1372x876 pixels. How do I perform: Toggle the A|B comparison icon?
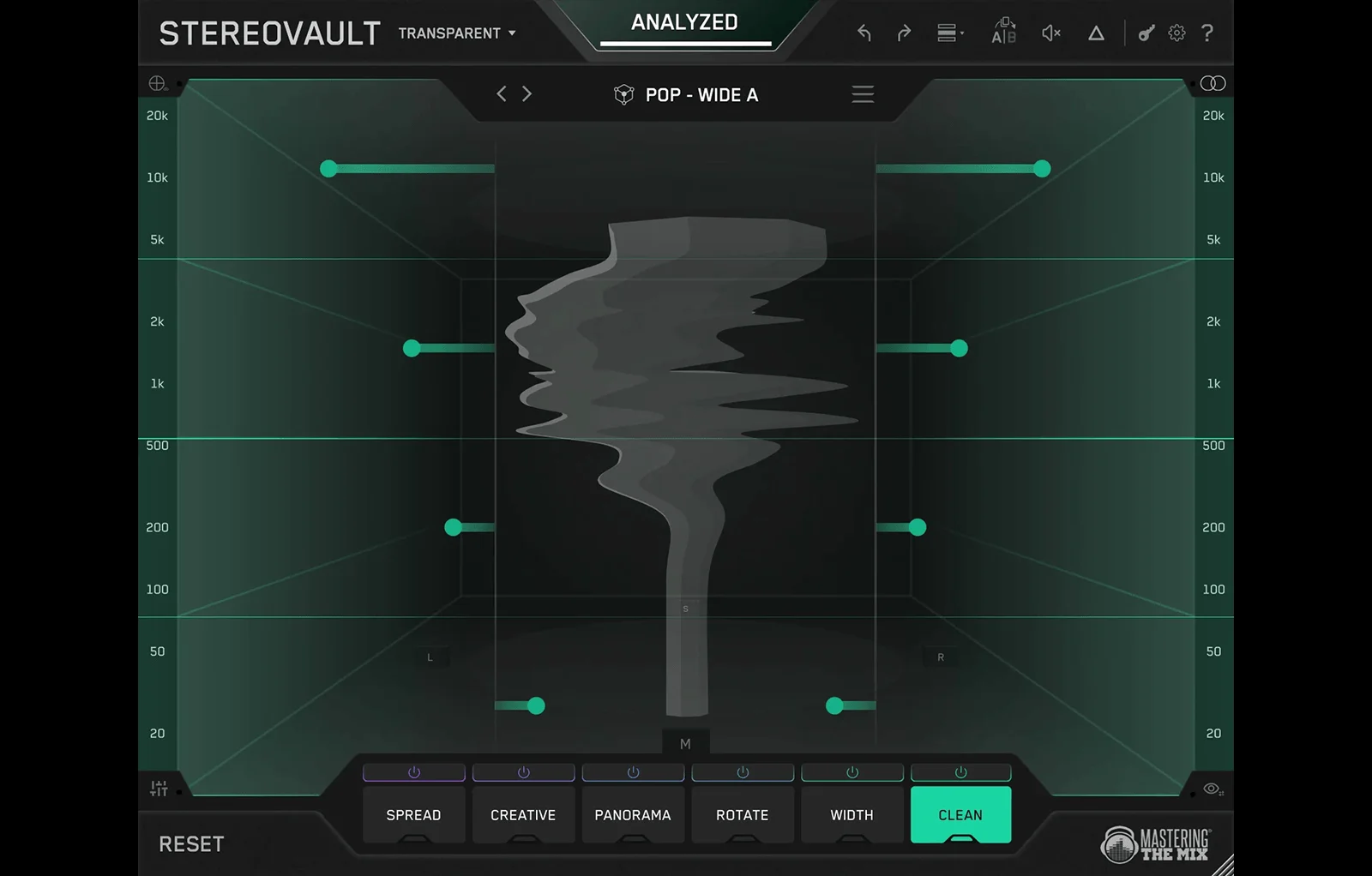tap(1003, 31)
